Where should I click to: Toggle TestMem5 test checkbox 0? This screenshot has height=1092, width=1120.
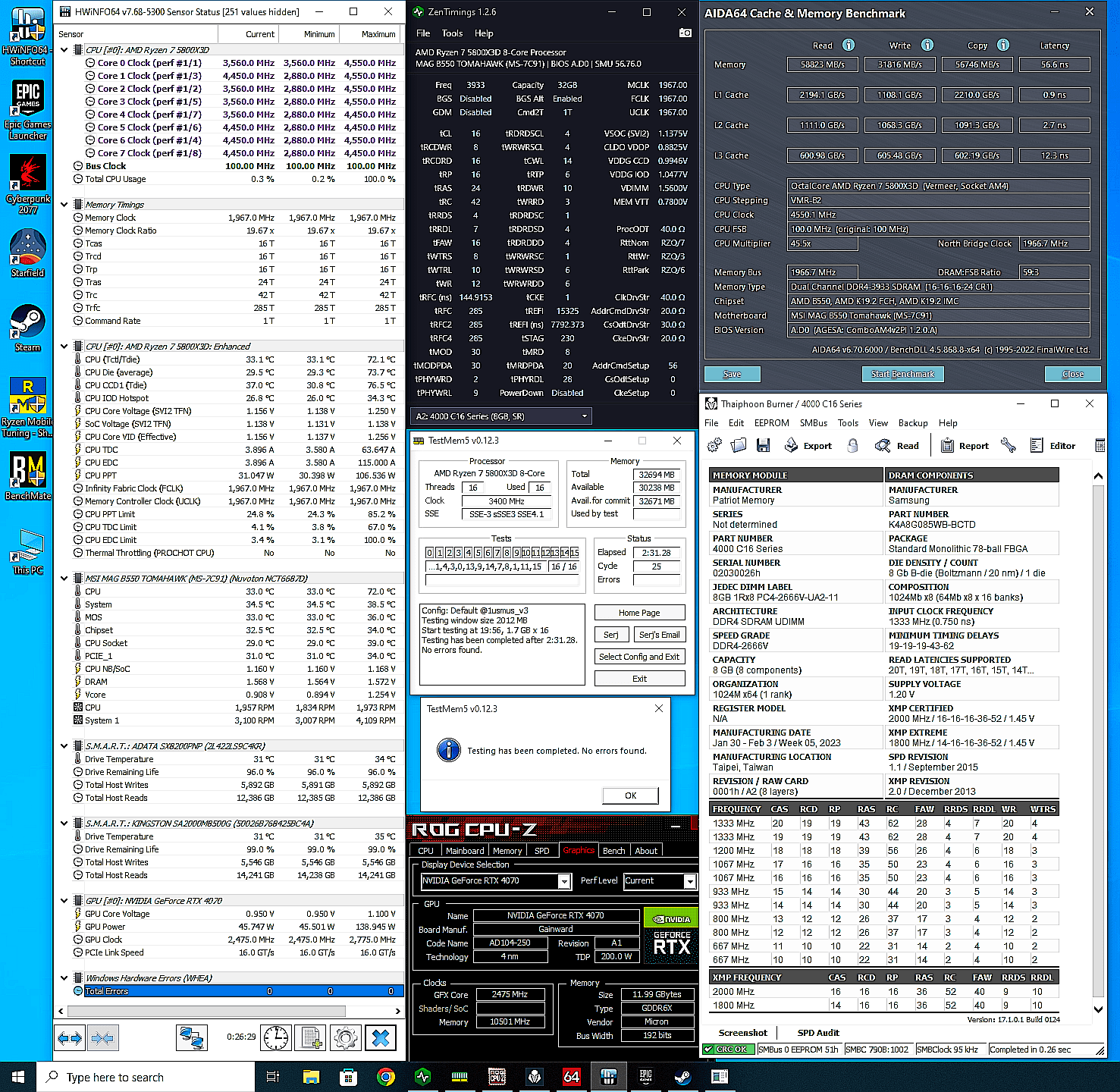(x=430, y=552)
